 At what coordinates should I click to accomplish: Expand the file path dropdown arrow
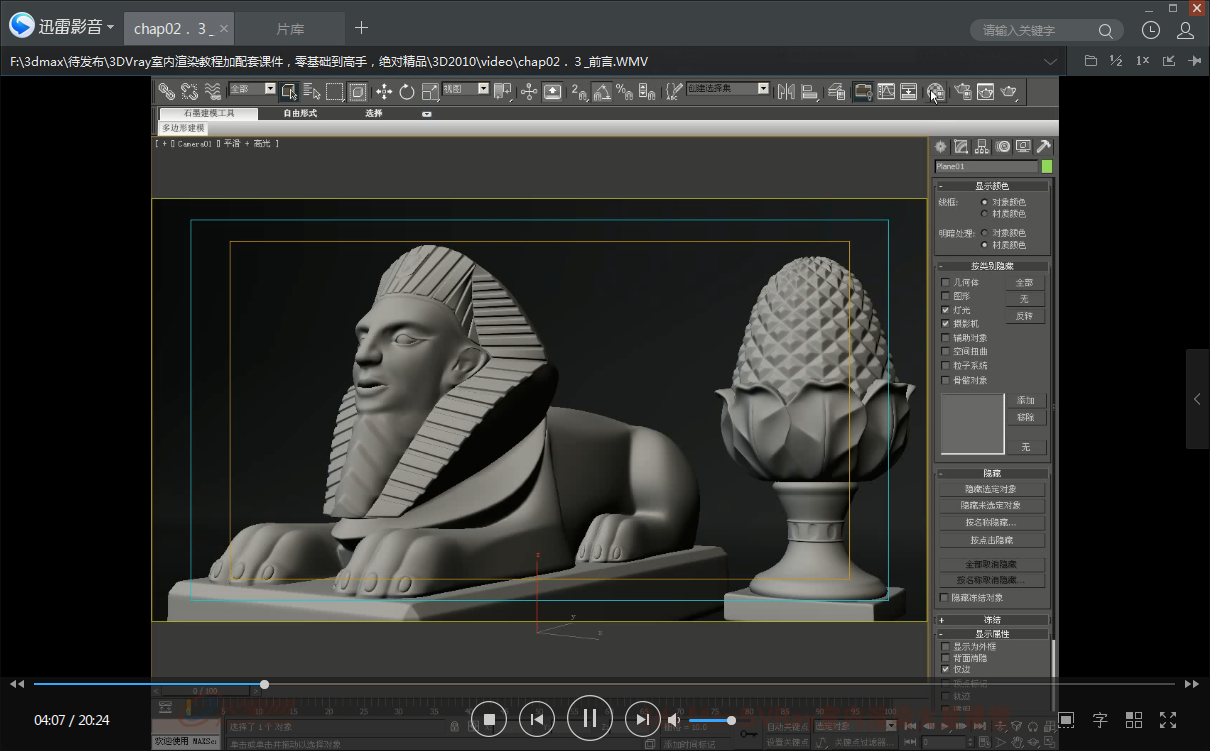click(1050, 61)
